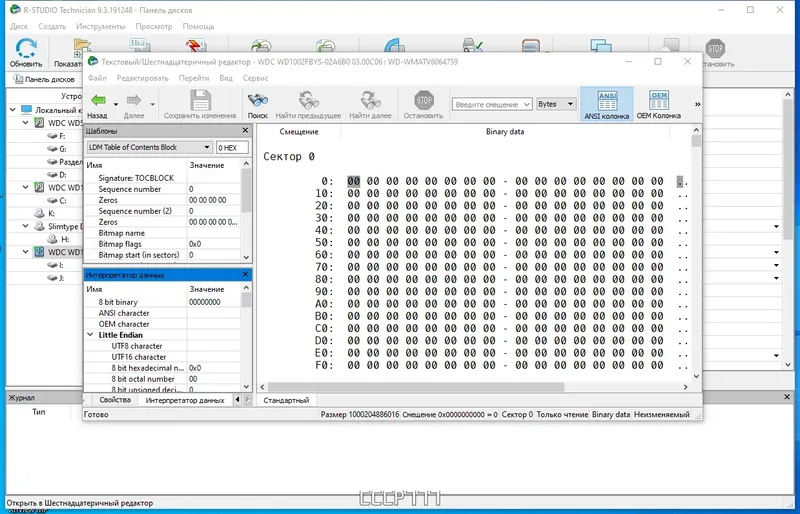Open the Редактировать menu
Screen dimensions: 800x514
pyautogui.click(x=142, y=78)
